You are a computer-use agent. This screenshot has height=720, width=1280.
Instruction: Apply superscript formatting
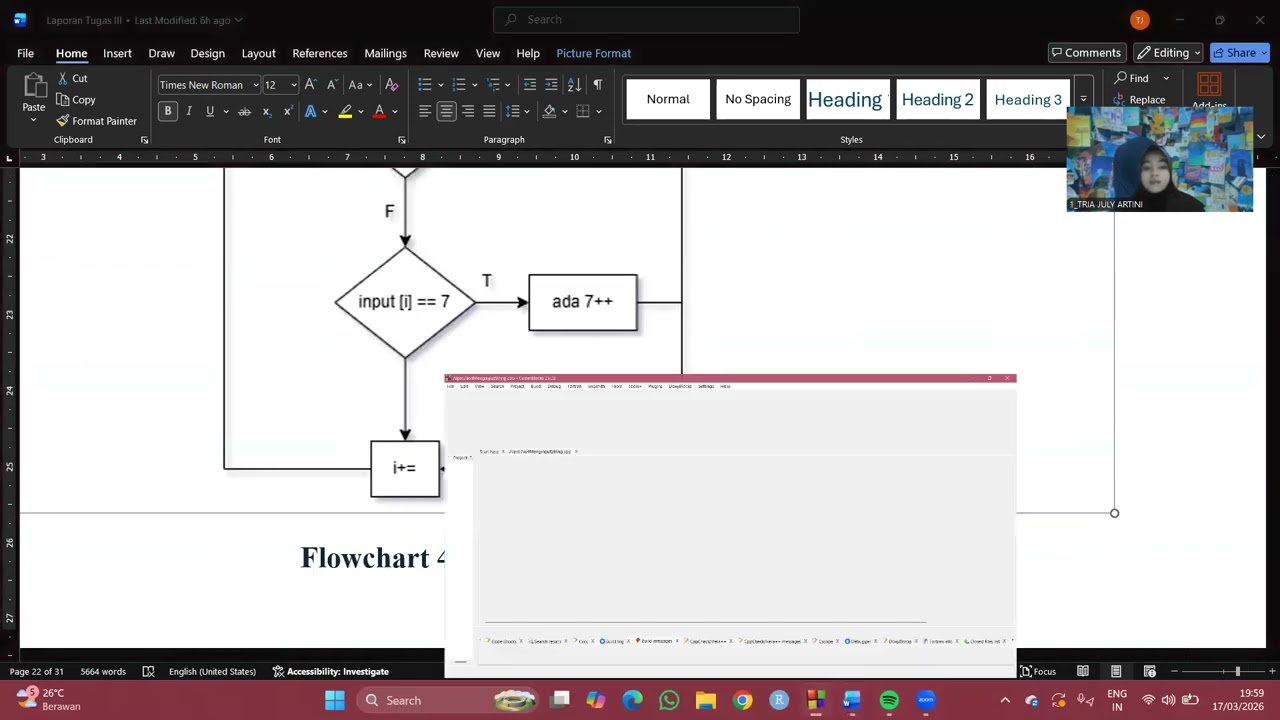point(287,111)
